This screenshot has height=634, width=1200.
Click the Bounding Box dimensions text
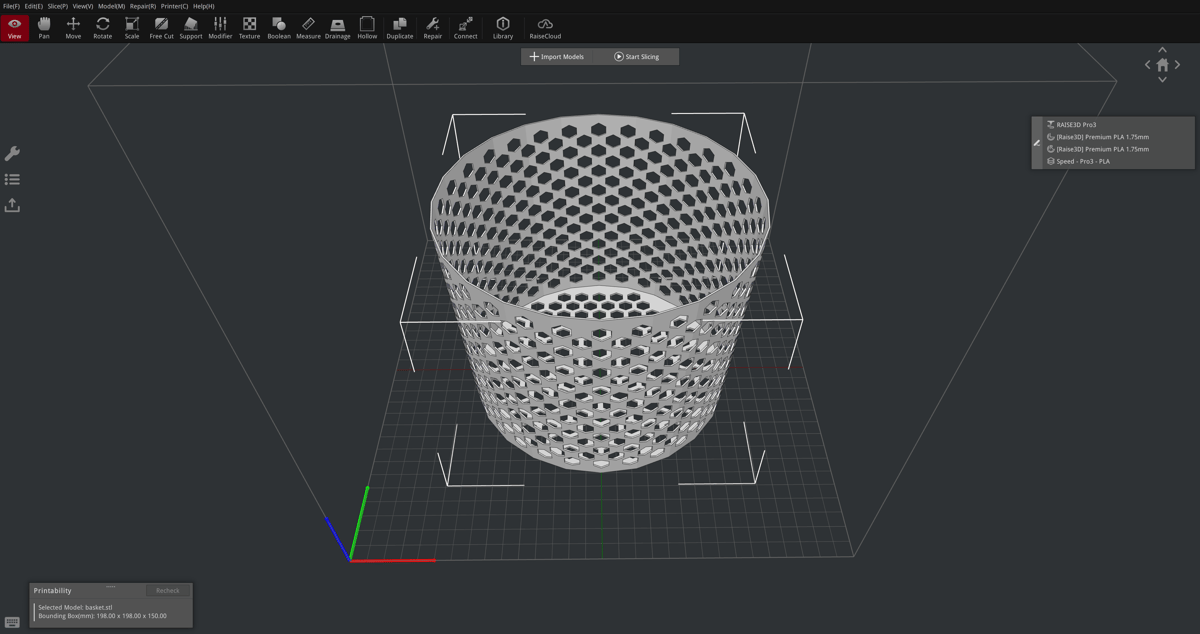[102, 616]
